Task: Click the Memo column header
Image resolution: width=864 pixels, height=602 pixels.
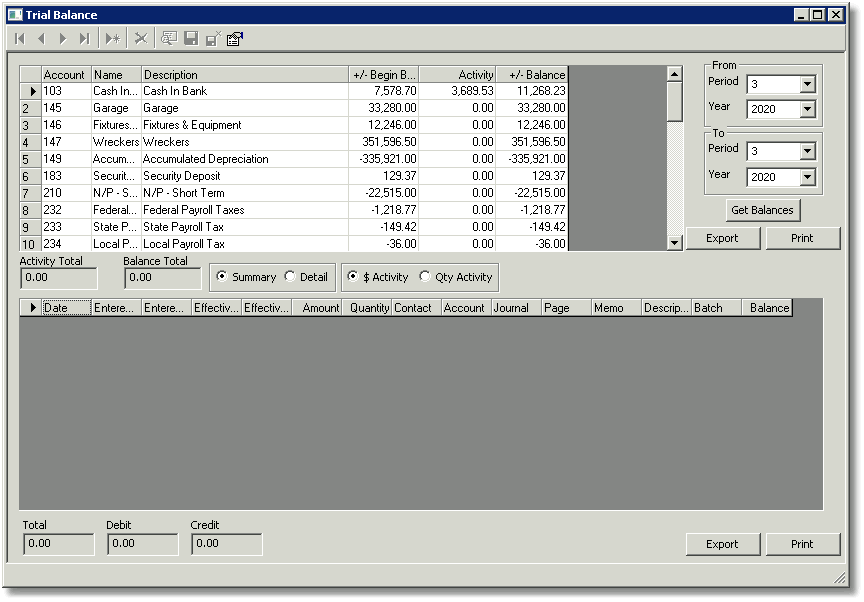Action: coord(617,308)
